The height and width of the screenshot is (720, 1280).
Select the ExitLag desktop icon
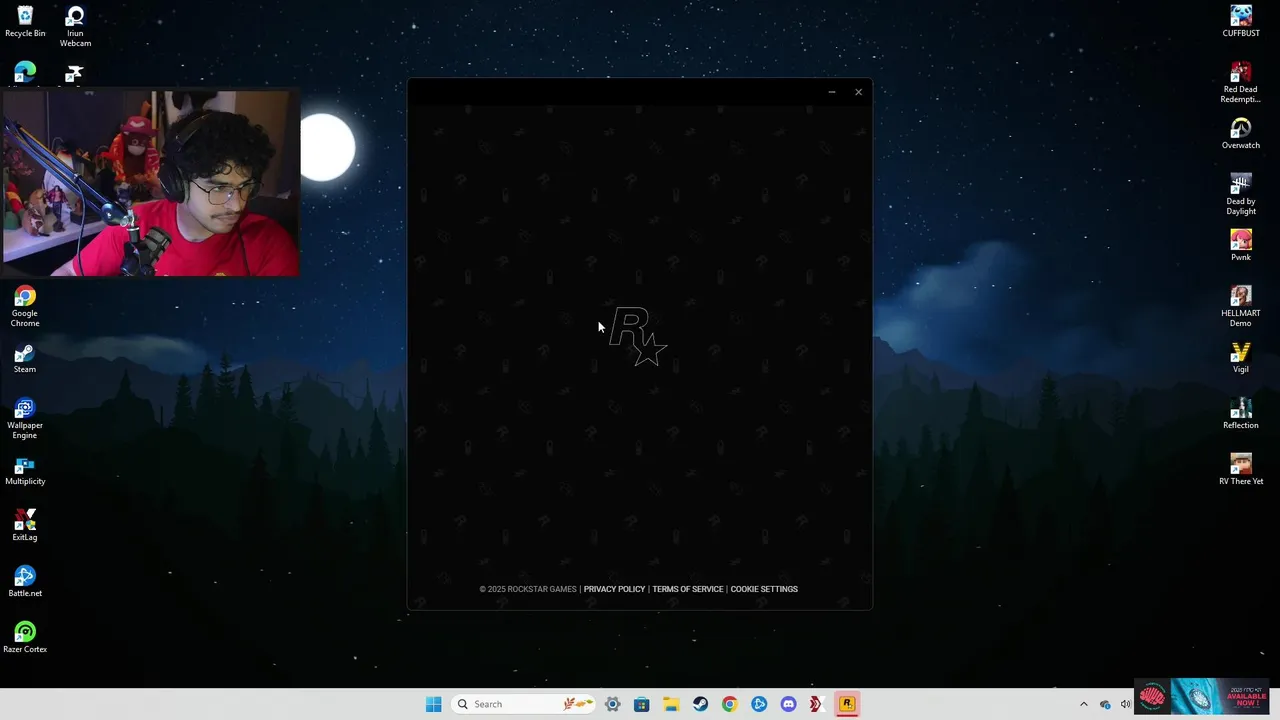[25, 526]
